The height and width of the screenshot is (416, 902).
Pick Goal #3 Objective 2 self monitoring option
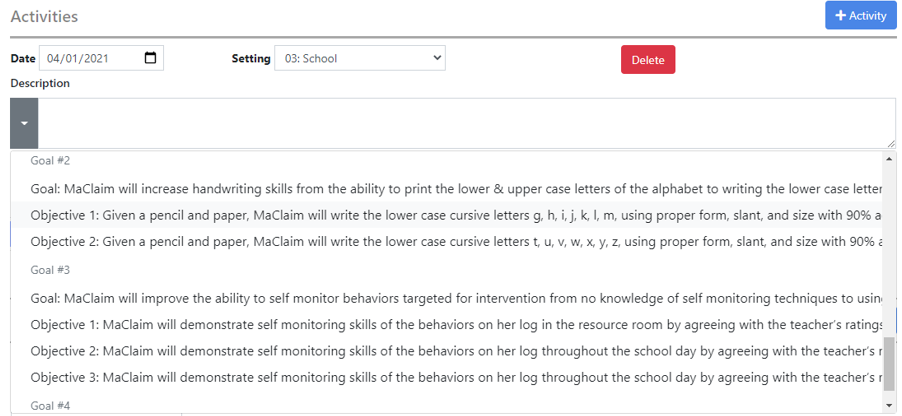point(455,350)
